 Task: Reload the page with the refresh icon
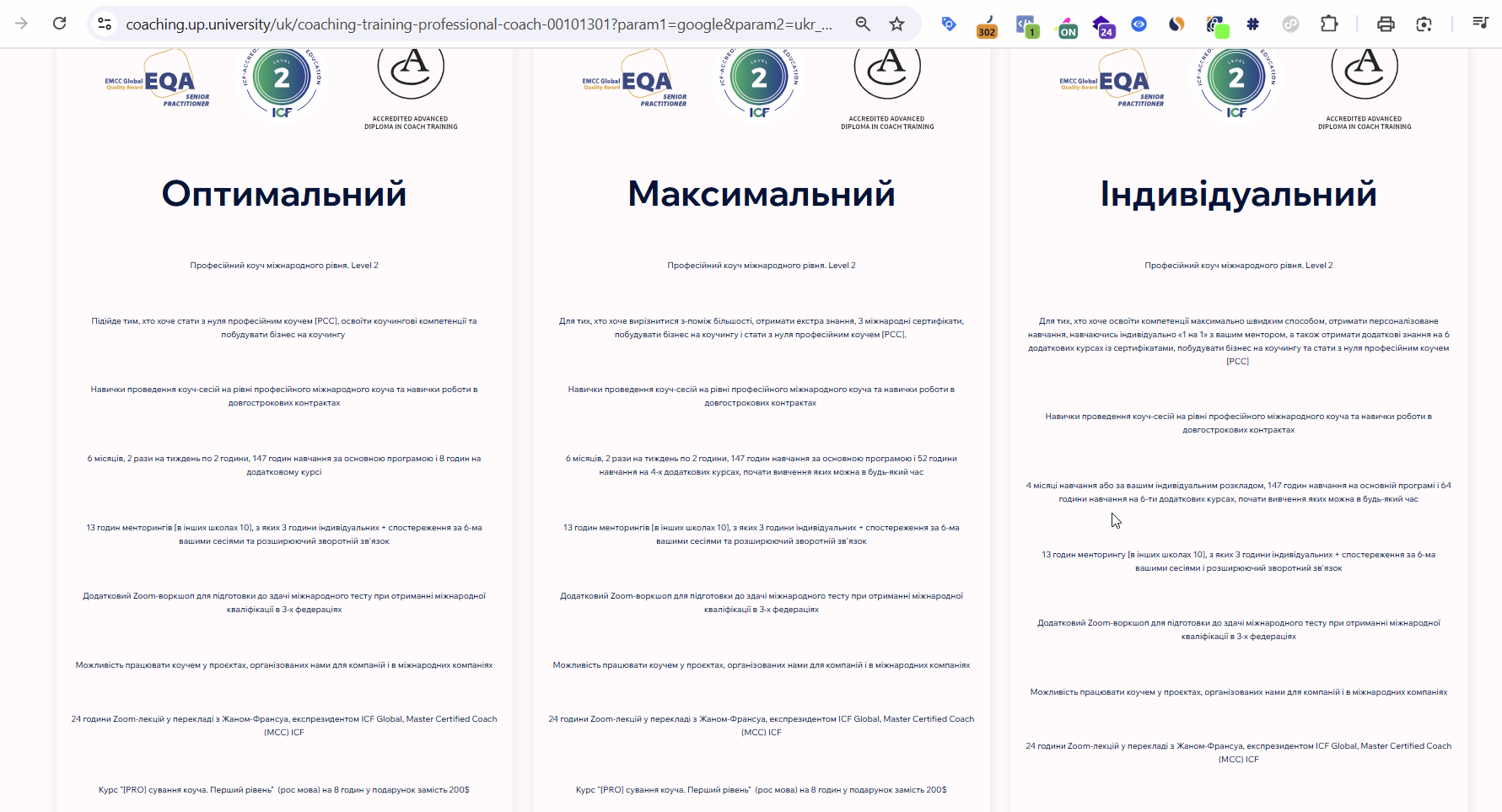click(x=59, y=24)
